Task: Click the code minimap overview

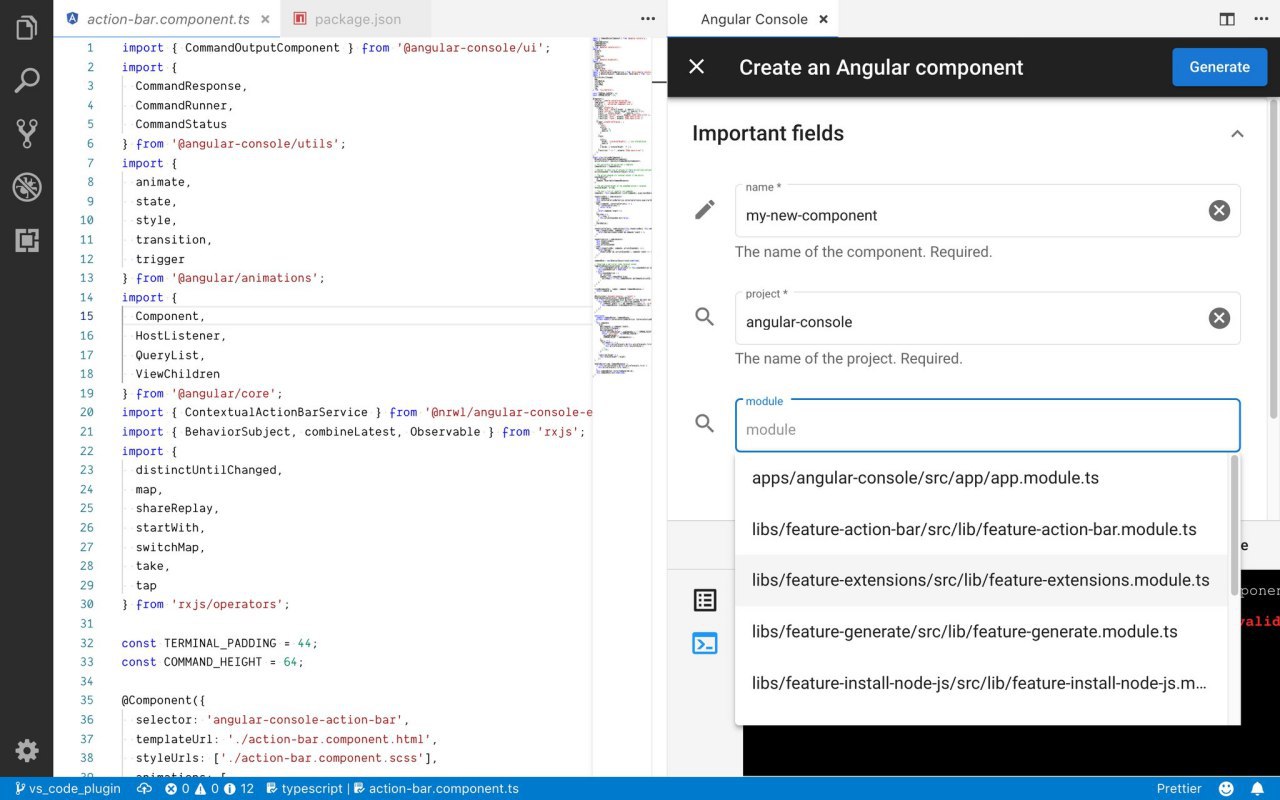Action: click(x=623, y=210)
